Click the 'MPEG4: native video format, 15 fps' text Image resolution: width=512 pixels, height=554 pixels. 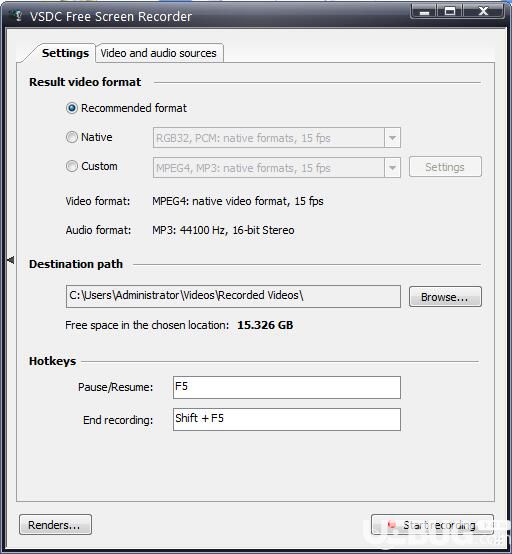238,201
